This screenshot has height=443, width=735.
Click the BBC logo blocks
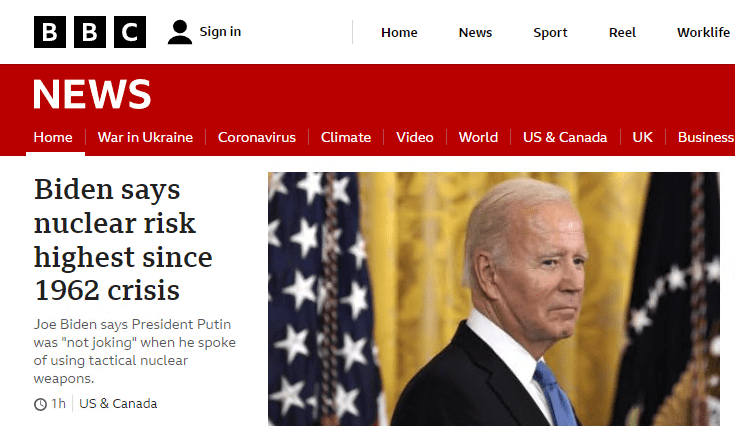point(90,32)
